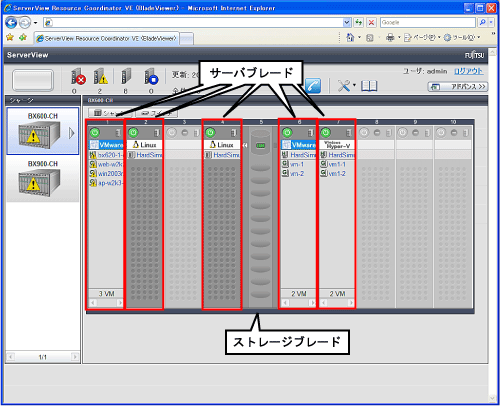Select the BX600-CH chassis thumbnail

[x=43, y=131]
